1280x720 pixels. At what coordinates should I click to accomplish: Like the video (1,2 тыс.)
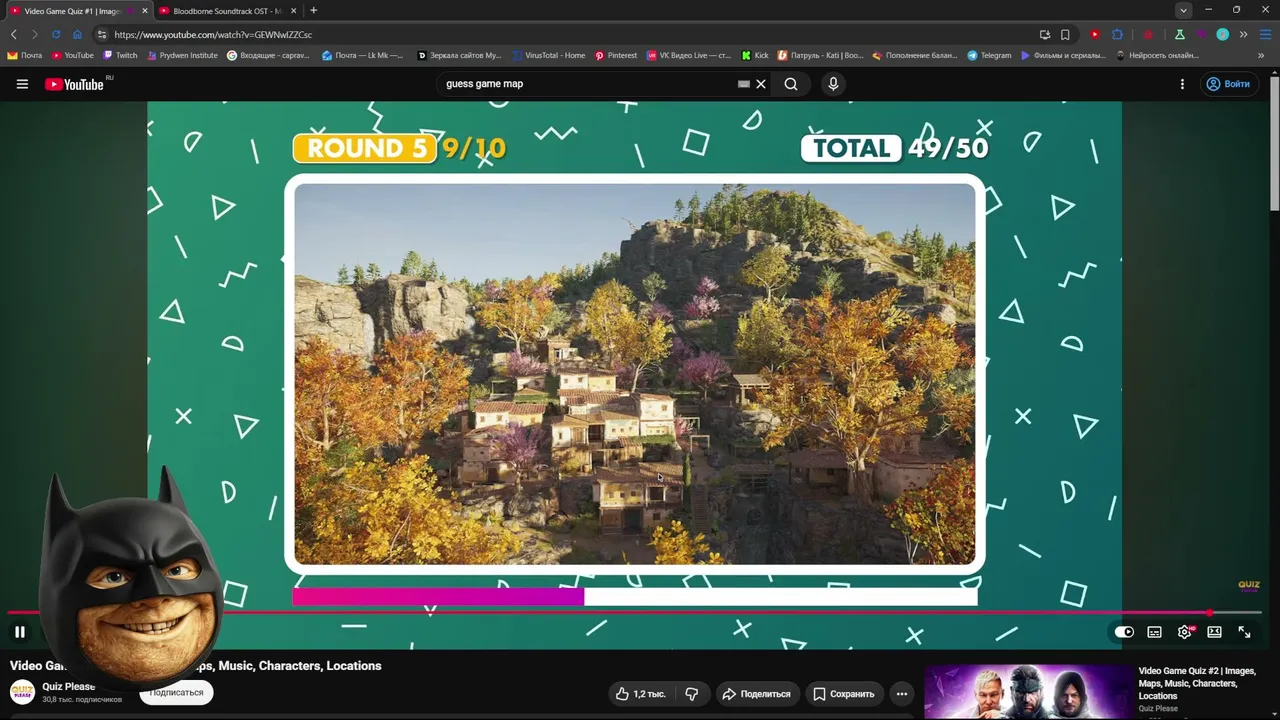pyautogui.click(x=640, y=694)
